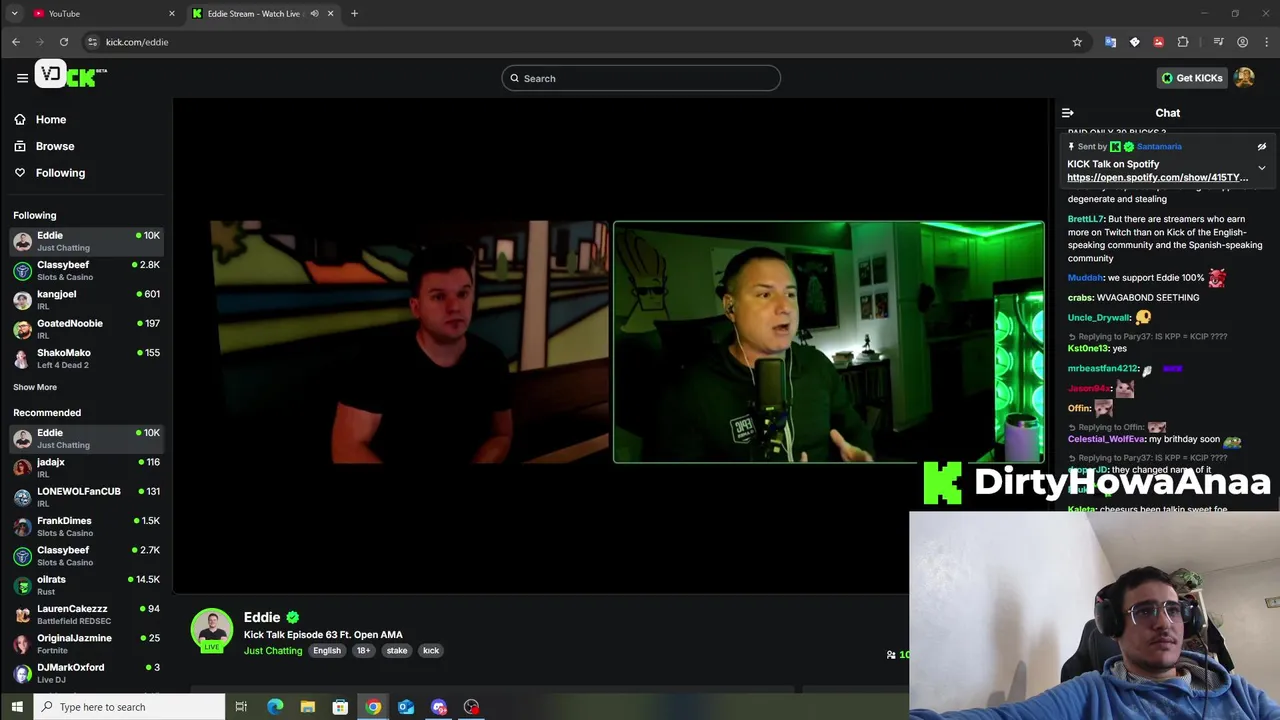Go back in browser history

pyautogui.click(x=16, y=42)
